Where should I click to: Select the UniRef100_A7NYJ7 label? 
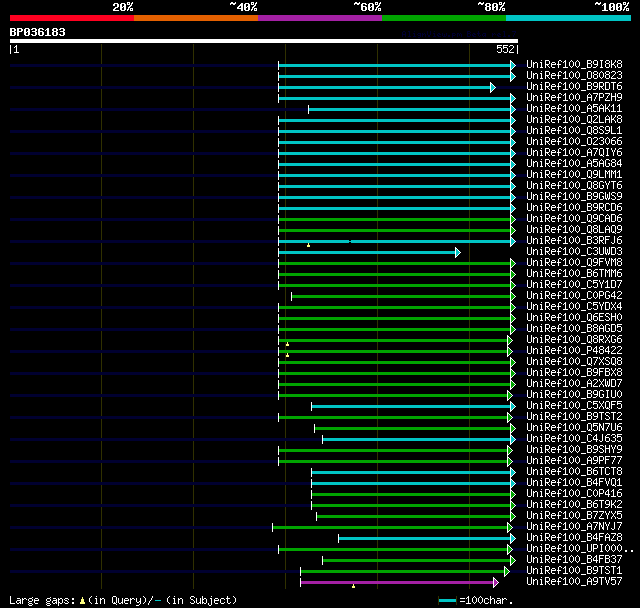coord(574,527)
